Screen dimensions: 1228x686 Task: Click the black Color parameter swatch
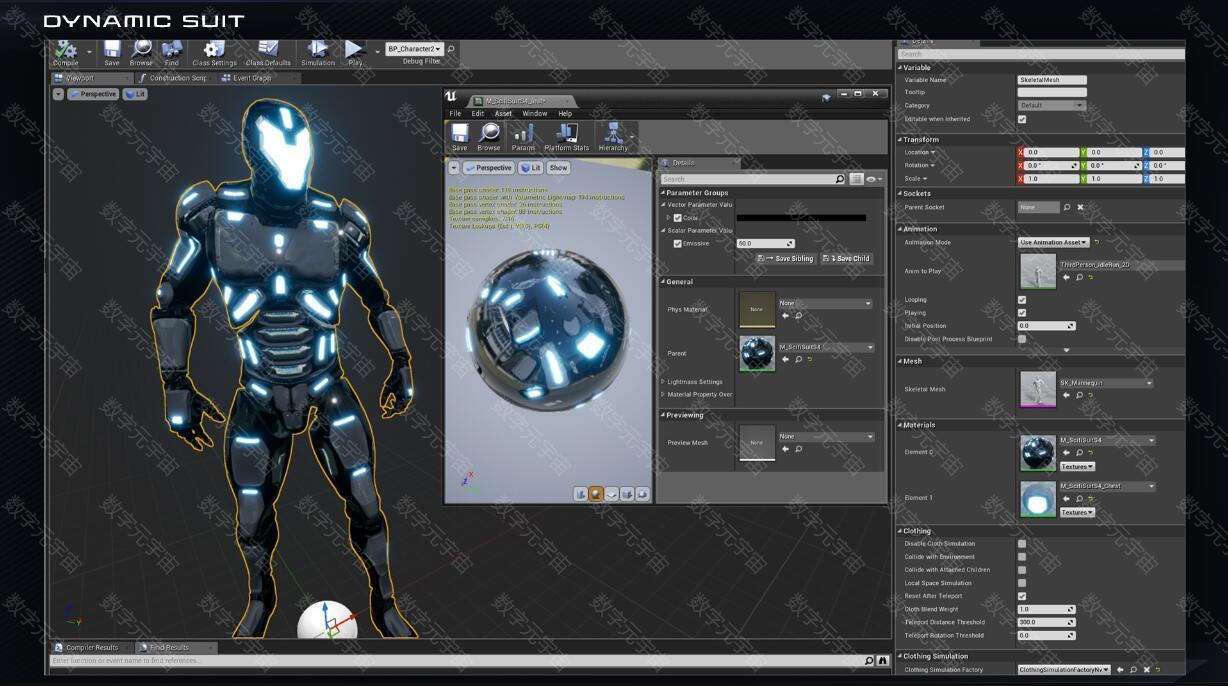(801, 218)
